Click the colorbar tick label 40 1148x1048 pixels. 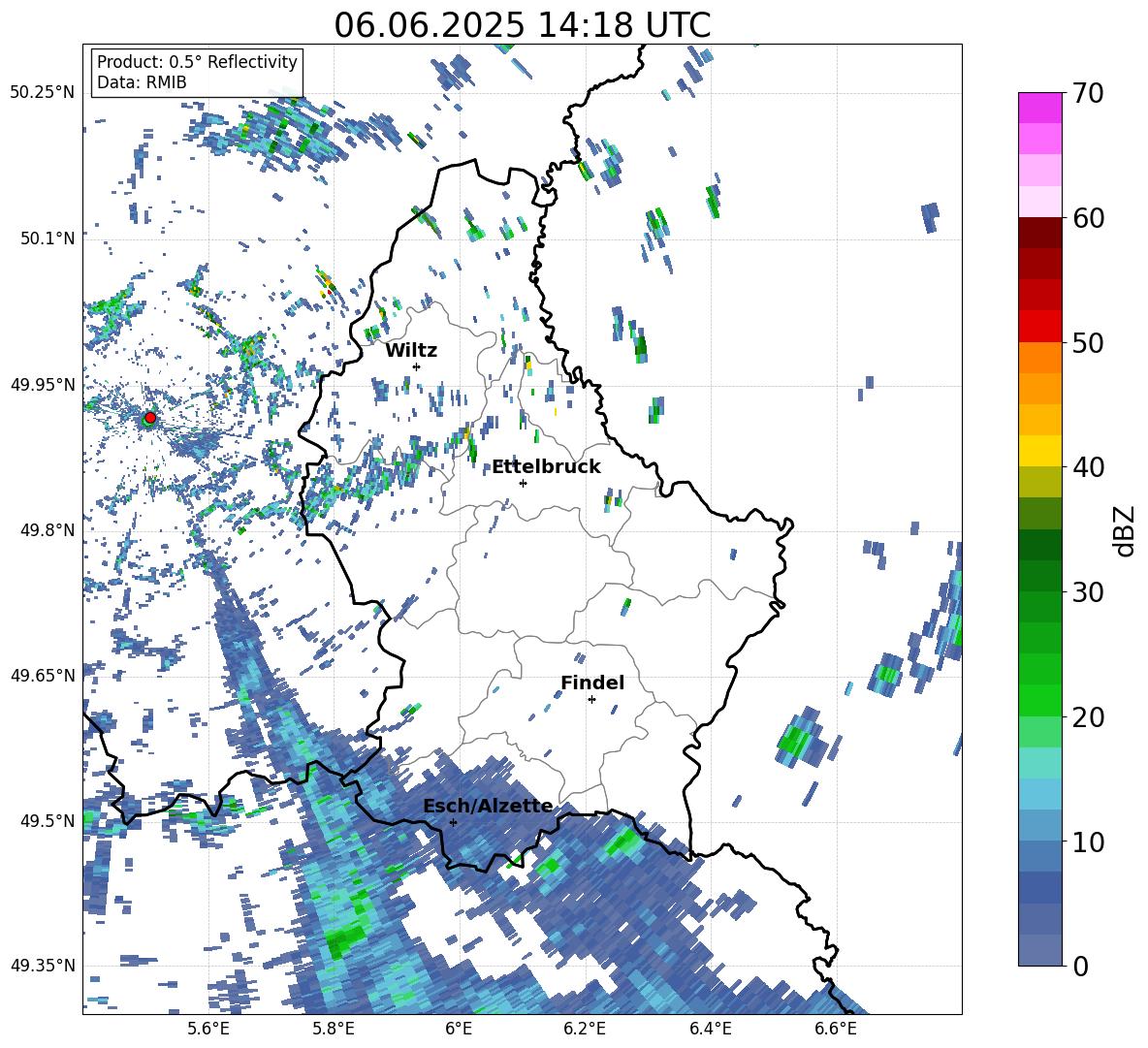pos(1088,467)
